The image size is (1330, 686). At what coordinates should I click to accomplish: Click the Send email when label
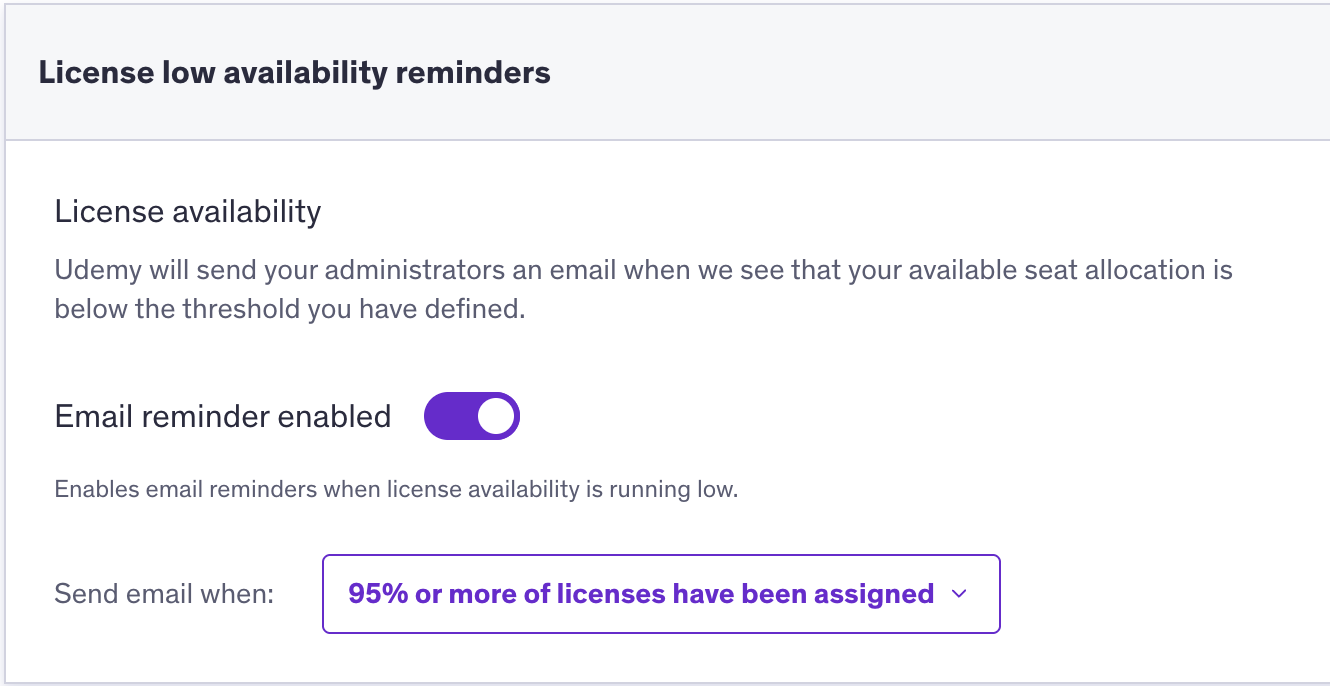point(164,594)
